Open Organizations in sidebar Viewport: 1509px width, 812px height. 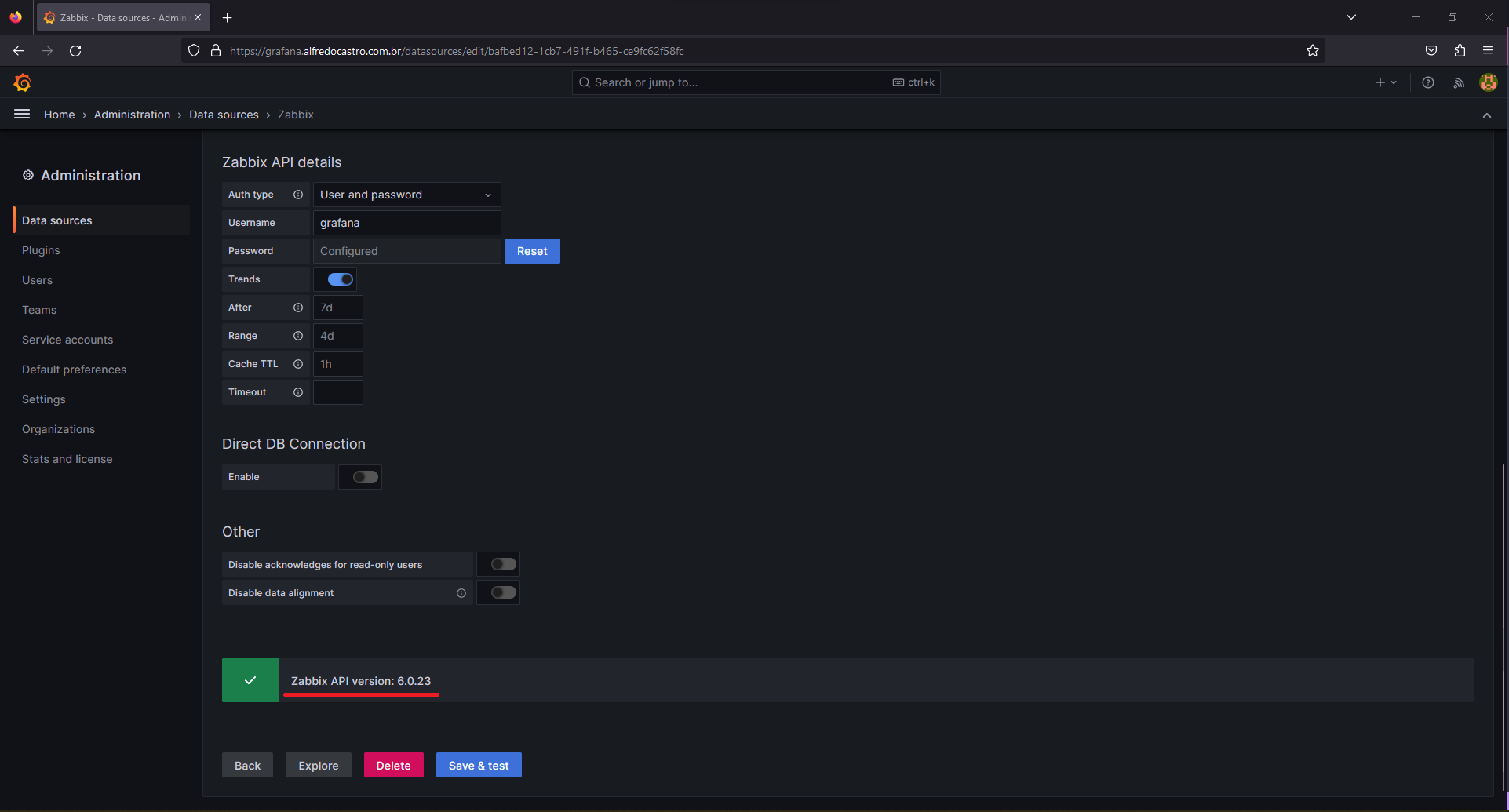[58, 429]
